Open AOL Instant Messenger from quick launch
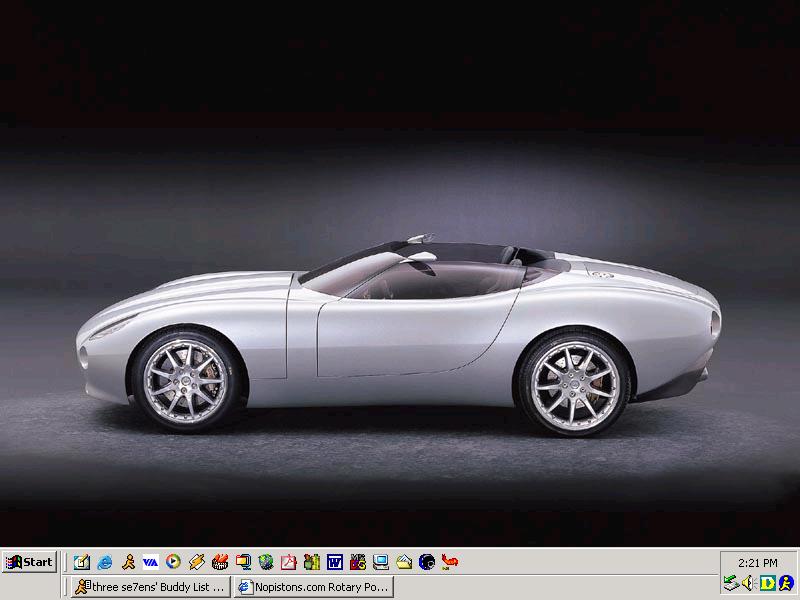This screenshot has height=600, width=800. tap(128, 562)
